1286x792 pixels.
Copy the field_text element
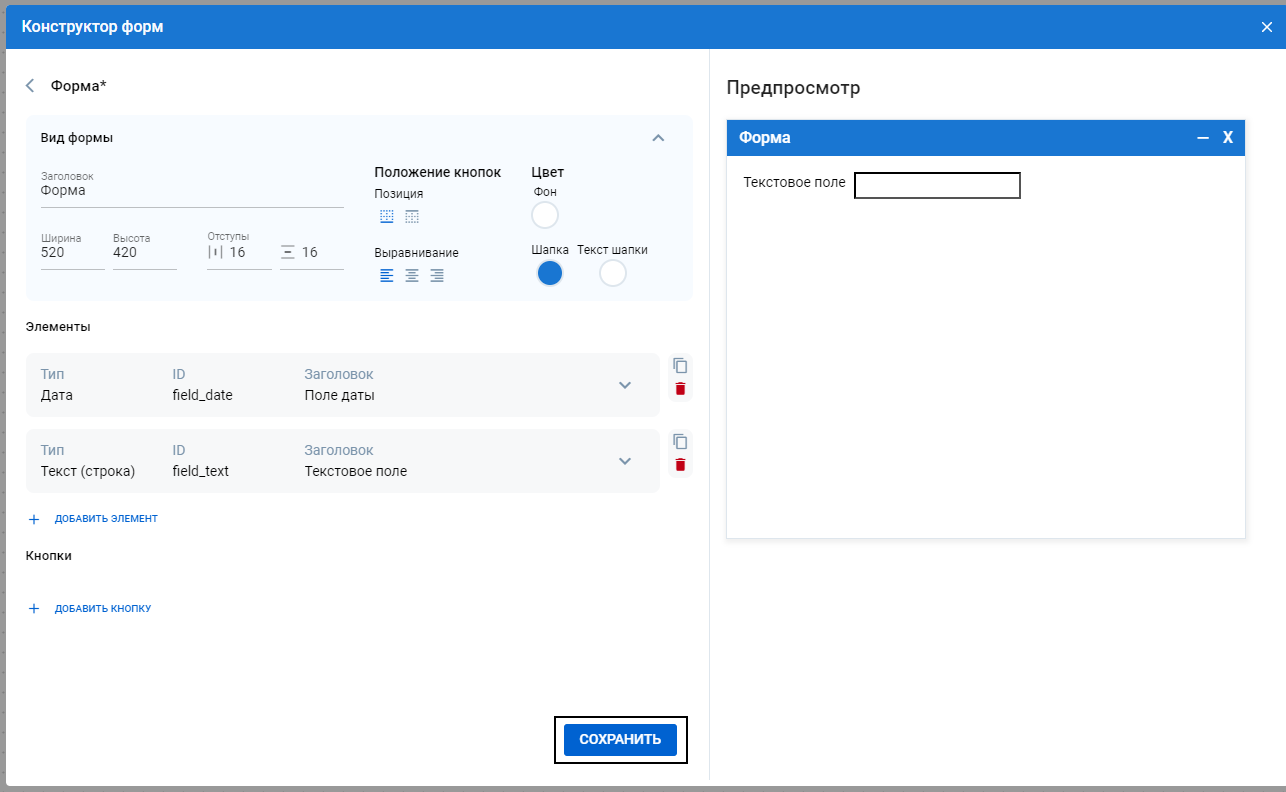(680, 442)
